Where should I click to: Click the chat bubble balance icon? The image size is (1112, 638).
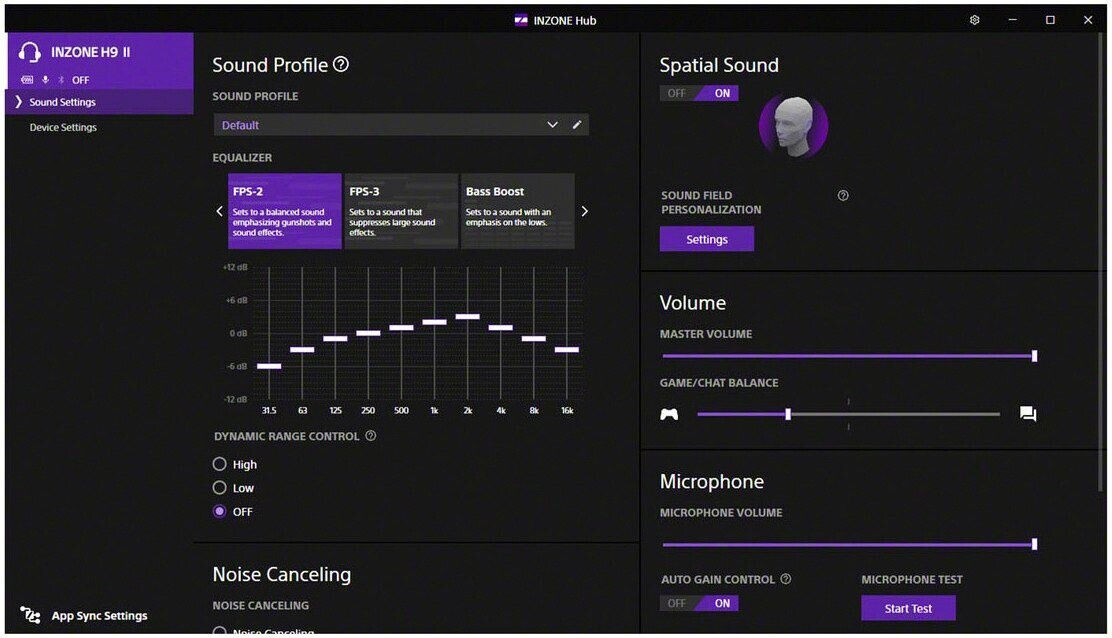tap(1028, 414)
